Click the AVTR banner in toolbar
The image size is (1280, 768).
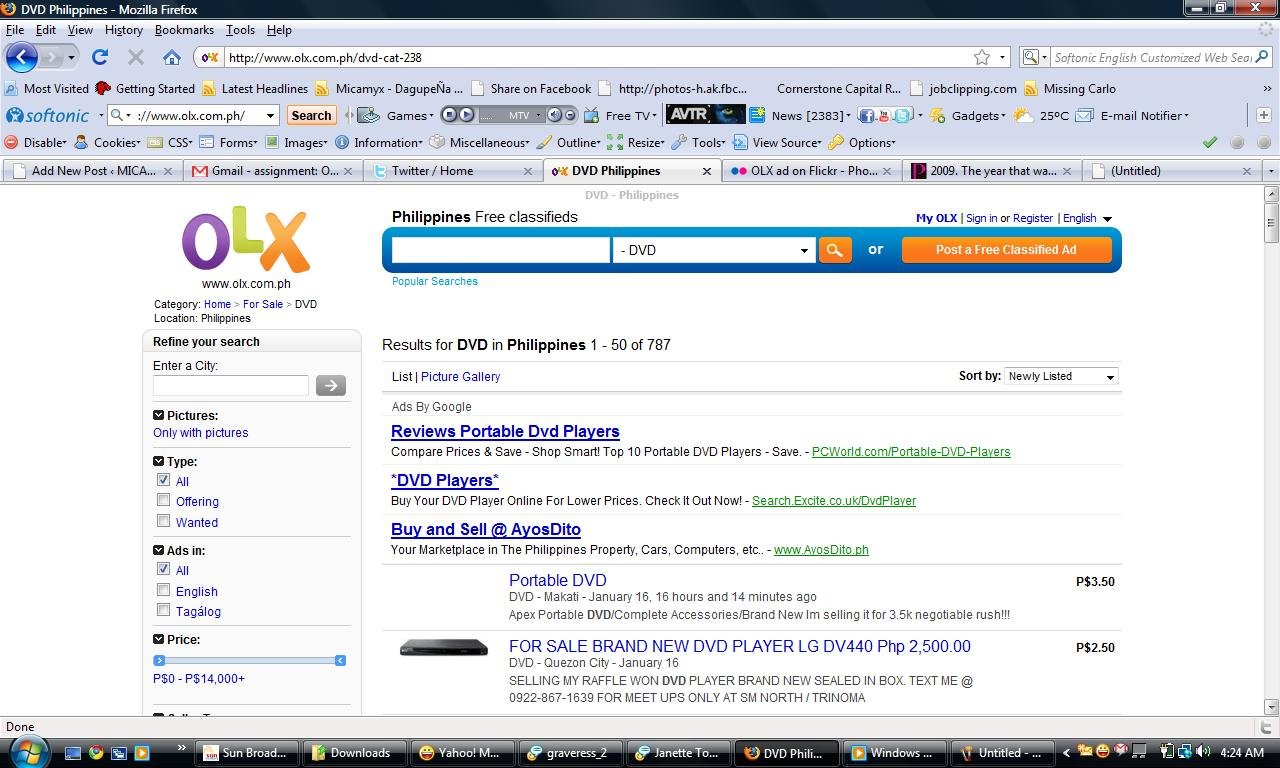[x=705, y=115]
